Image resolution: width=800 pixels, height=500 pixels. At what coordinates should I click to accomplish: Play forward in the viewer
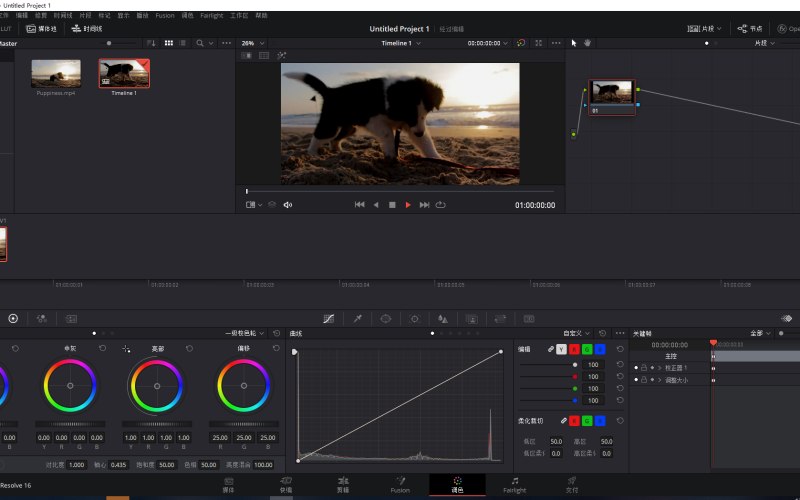(408, 205)
